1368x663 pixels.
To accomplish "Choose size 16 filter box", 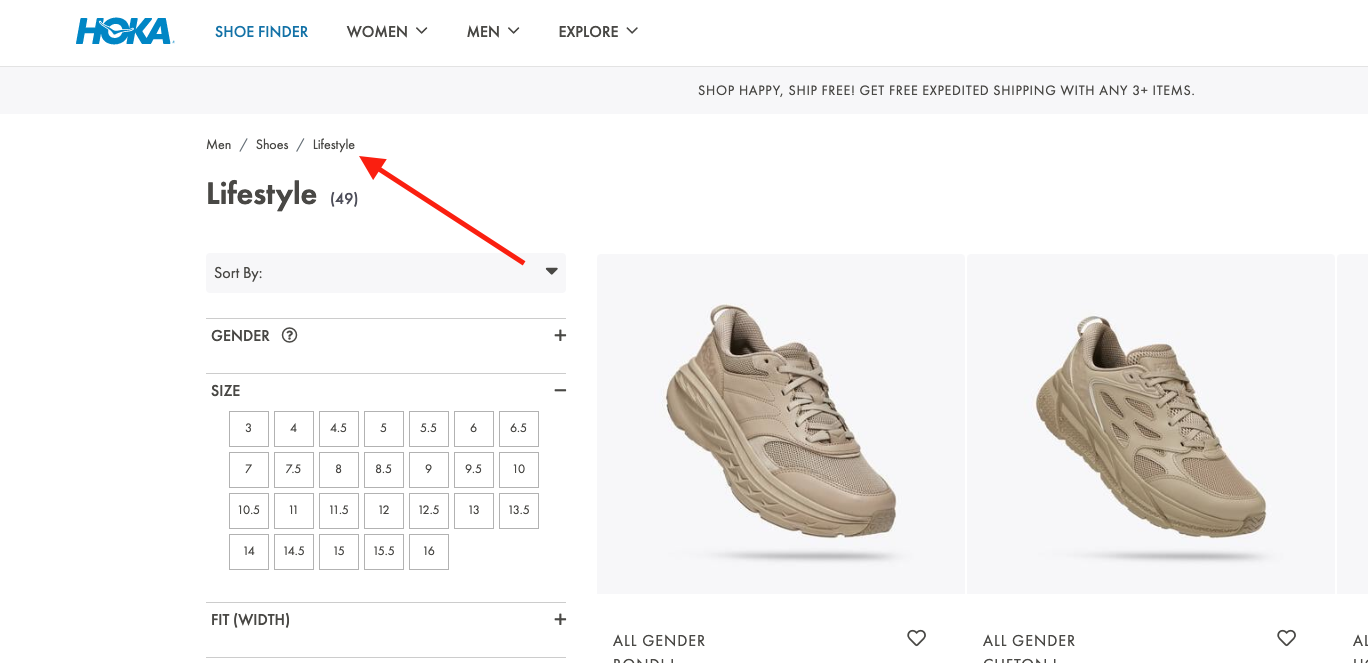I will [x=429, y=551].
